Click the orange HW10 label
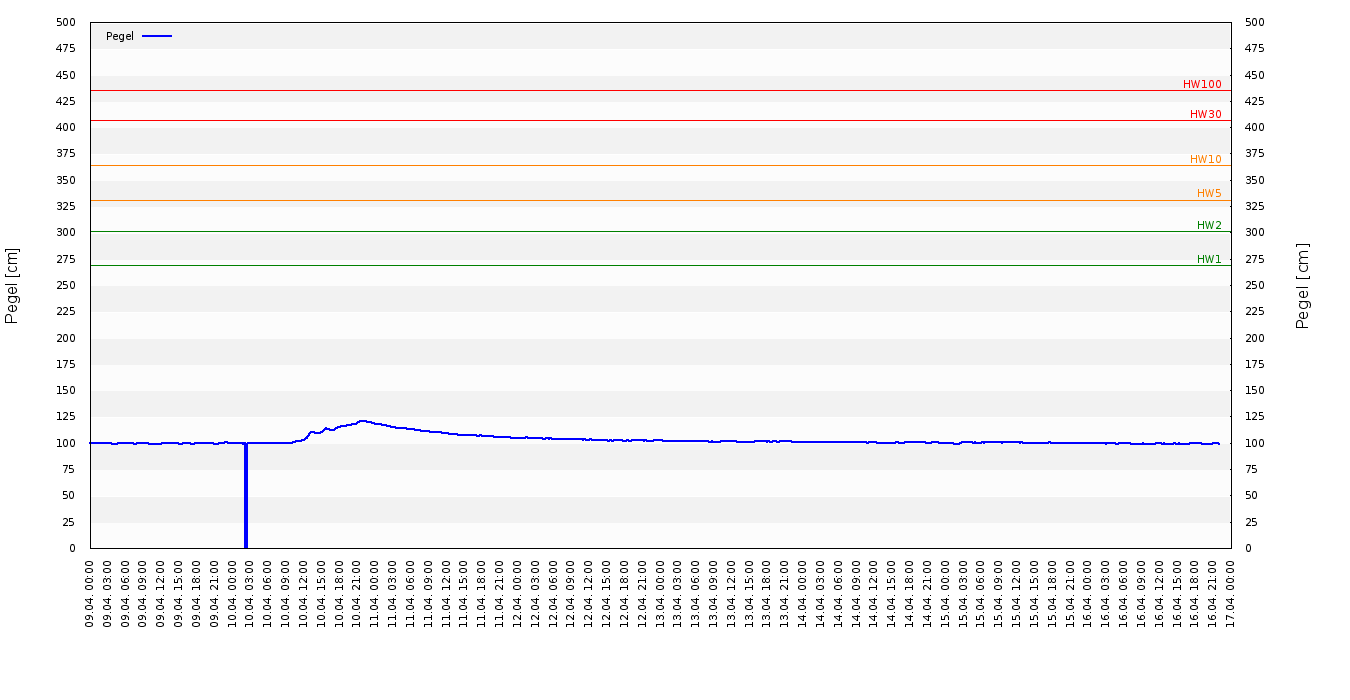The width and height of the screenshot is (1350, 700). pyautogui.click(x=1205, y=160)
